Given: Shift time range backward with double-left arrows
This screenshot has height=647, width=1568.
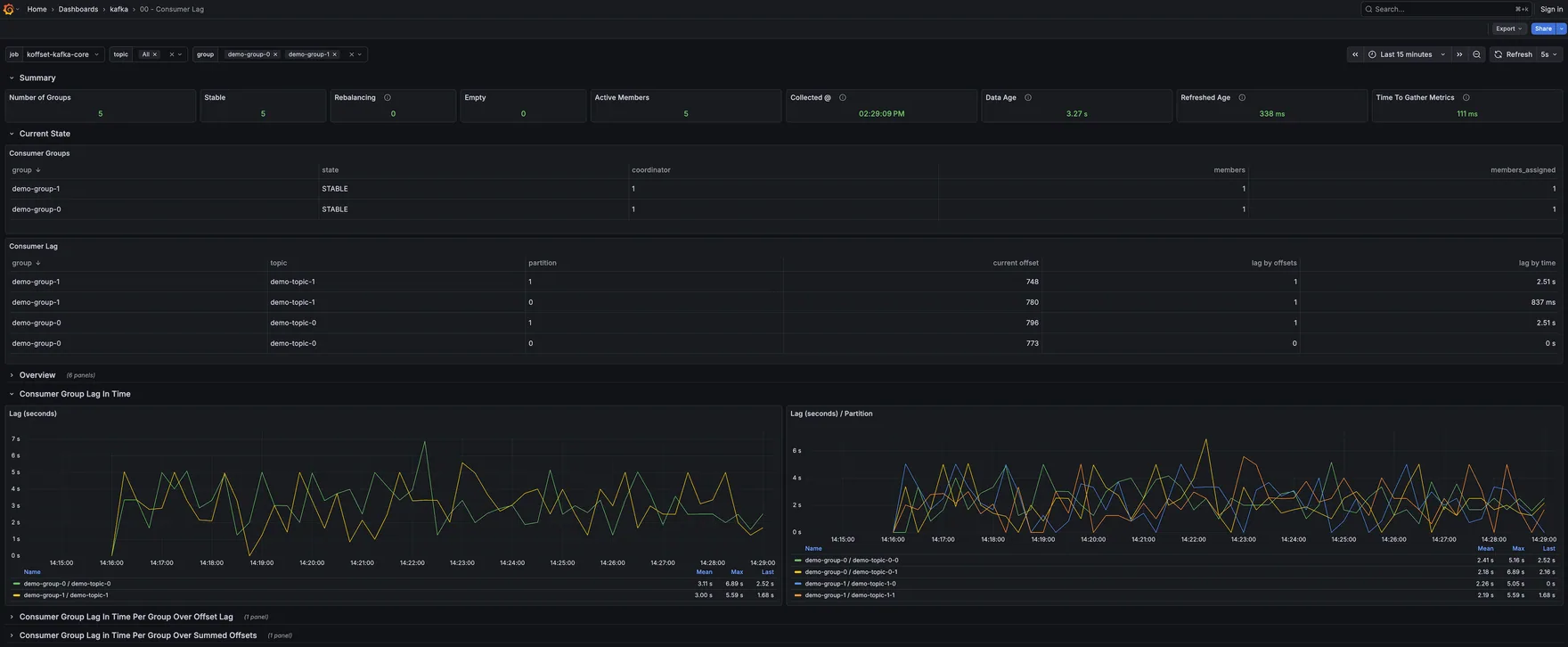Looking at the screenshot, I should tap(1355, 54).
